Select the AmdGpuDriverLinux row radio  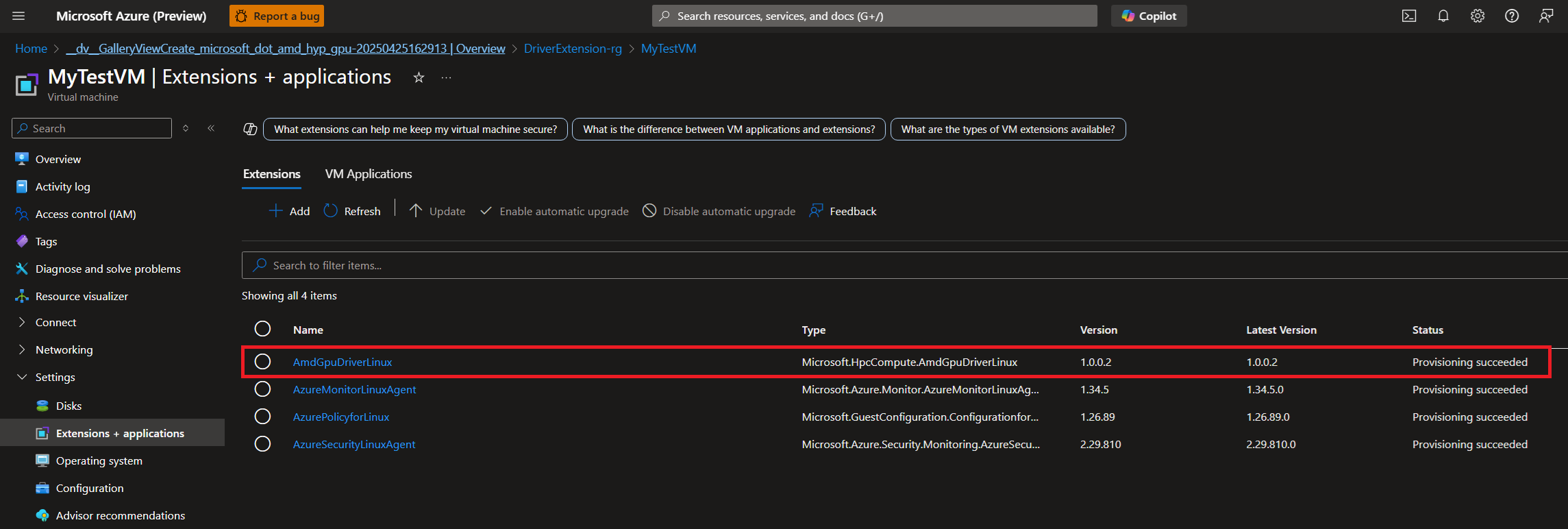[x=262, y=362]
